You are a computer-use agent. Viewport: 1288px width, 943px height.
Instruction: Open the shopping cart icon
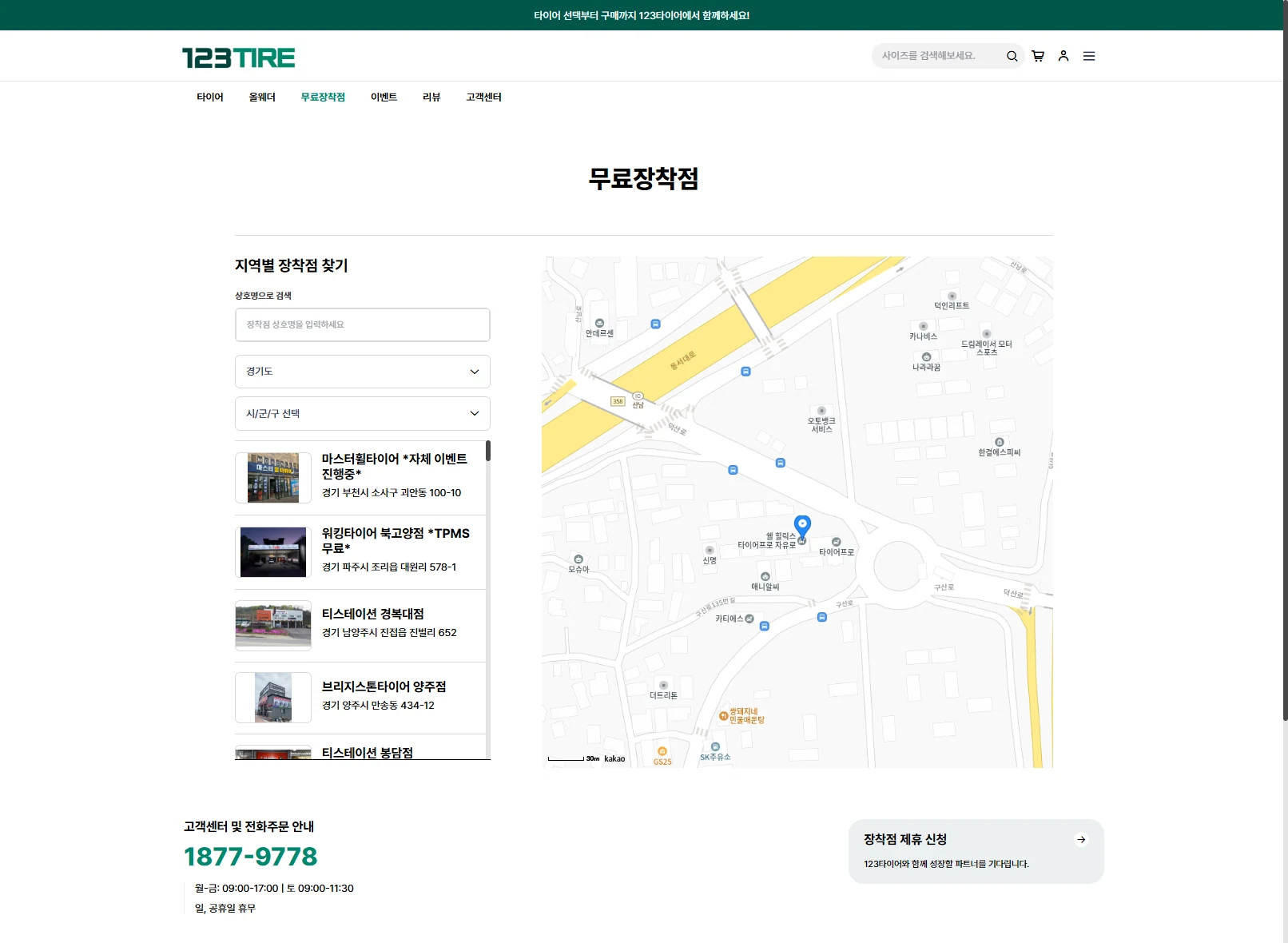1038,56
